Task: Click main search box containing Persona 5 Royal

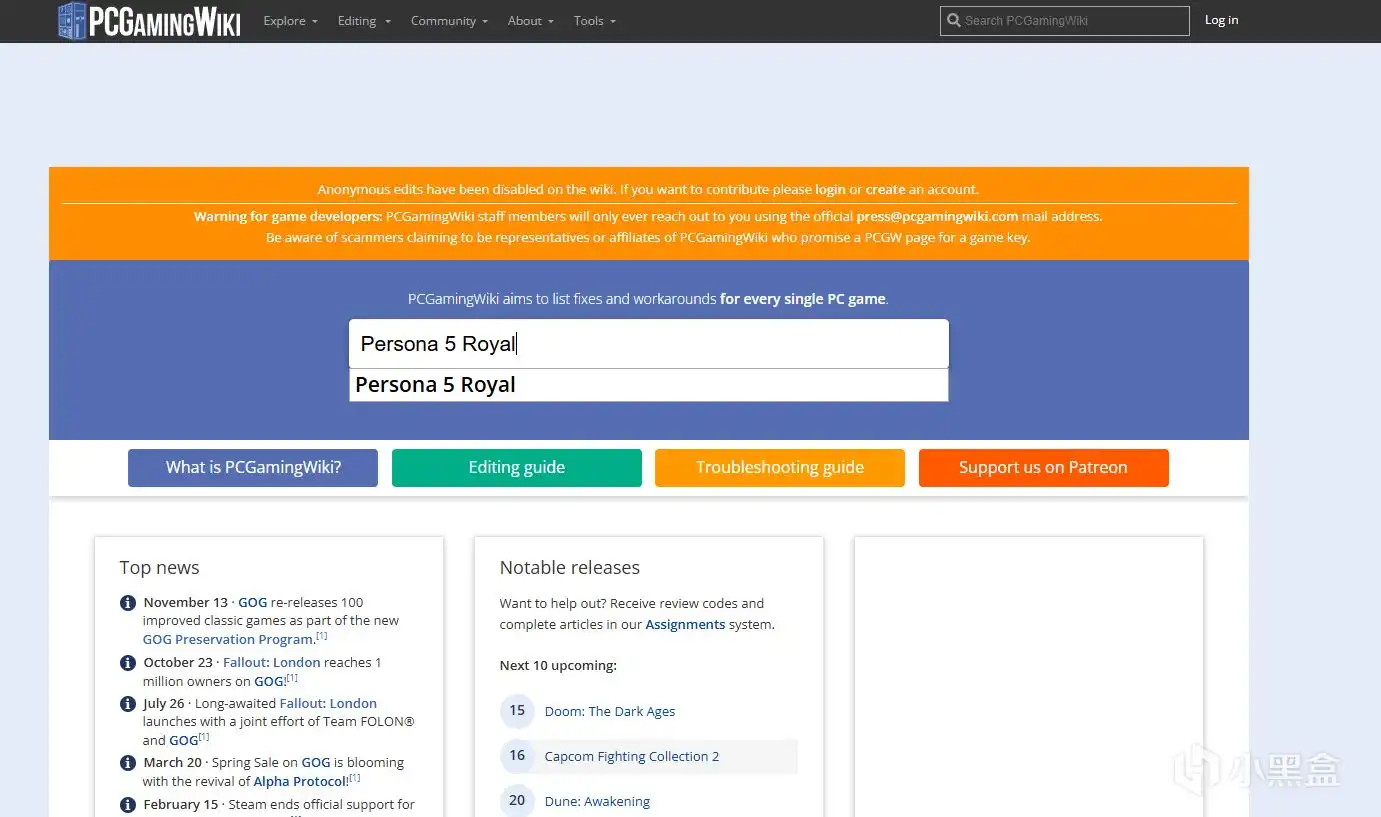Action: 648,344
